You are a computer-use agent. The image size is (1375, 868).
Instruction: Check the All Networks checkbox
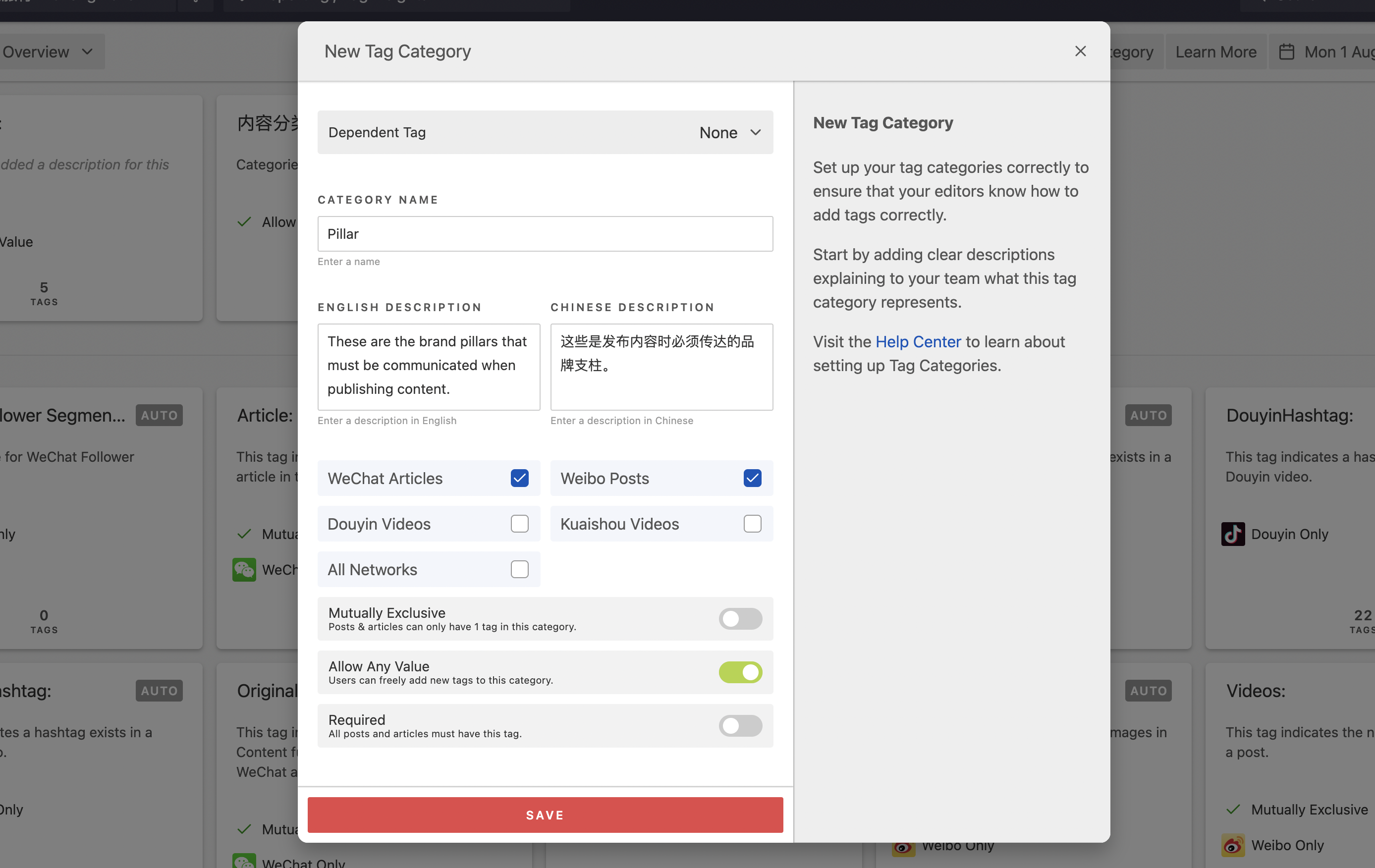pos(519,570)
